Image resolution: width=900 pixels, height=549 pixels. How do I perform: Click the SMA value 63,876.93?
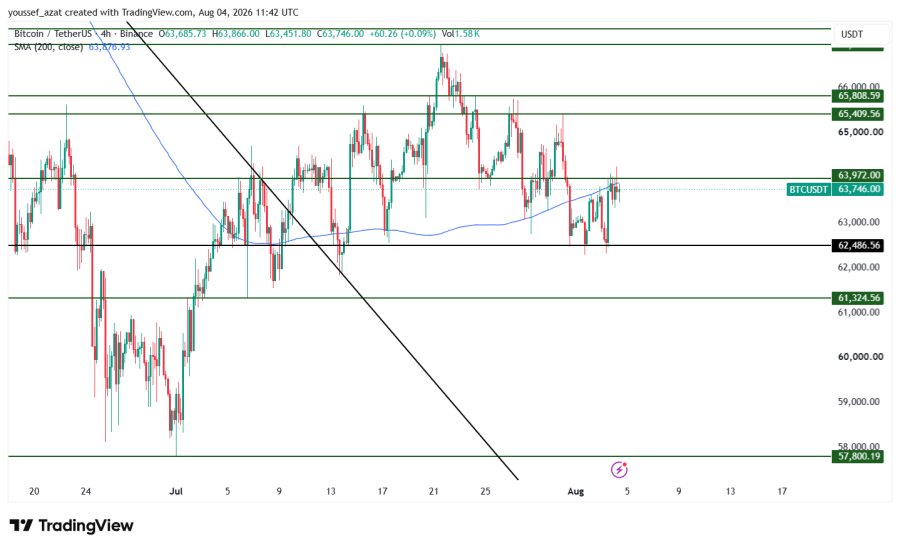[109, 47]
